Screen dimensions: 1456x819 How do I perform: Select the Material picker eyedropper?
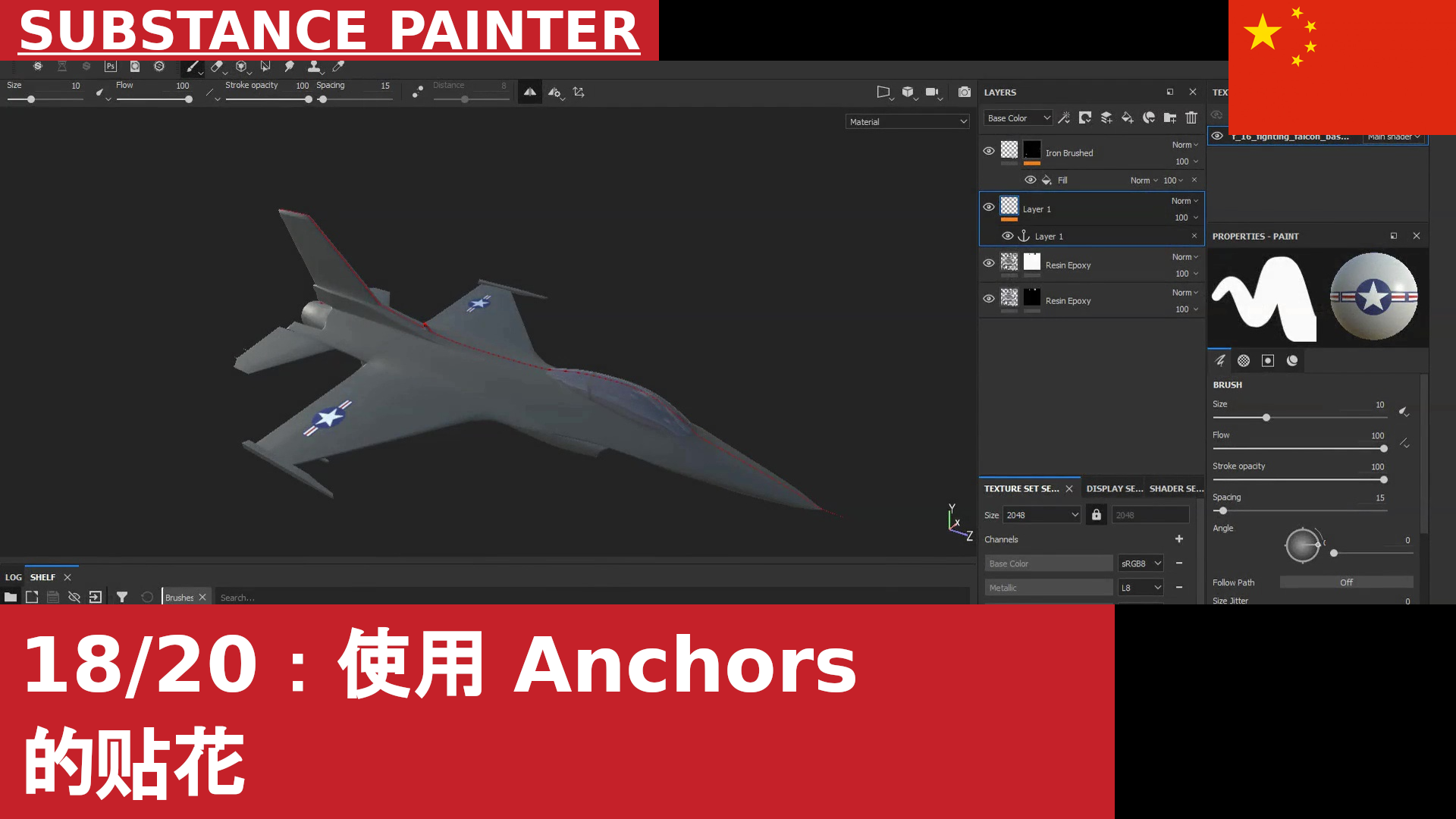coord(338,67)
